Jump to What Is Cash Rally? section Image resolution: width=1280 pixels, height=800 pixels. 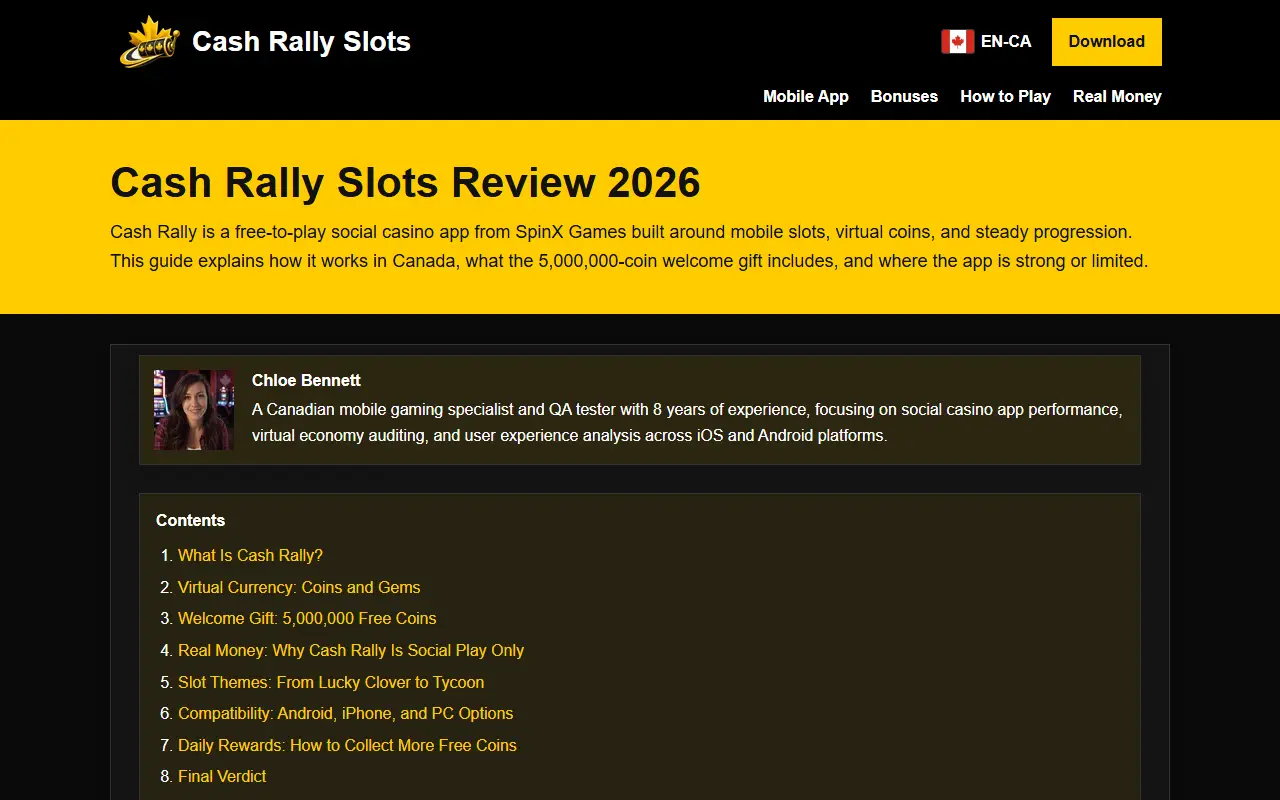tap(250, 555)
